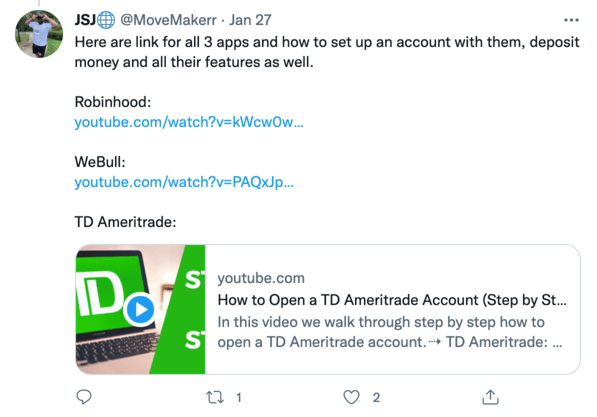Click the JSJ profile avatar photo
The width and height of the screenshot is (597, 417).
38,34
